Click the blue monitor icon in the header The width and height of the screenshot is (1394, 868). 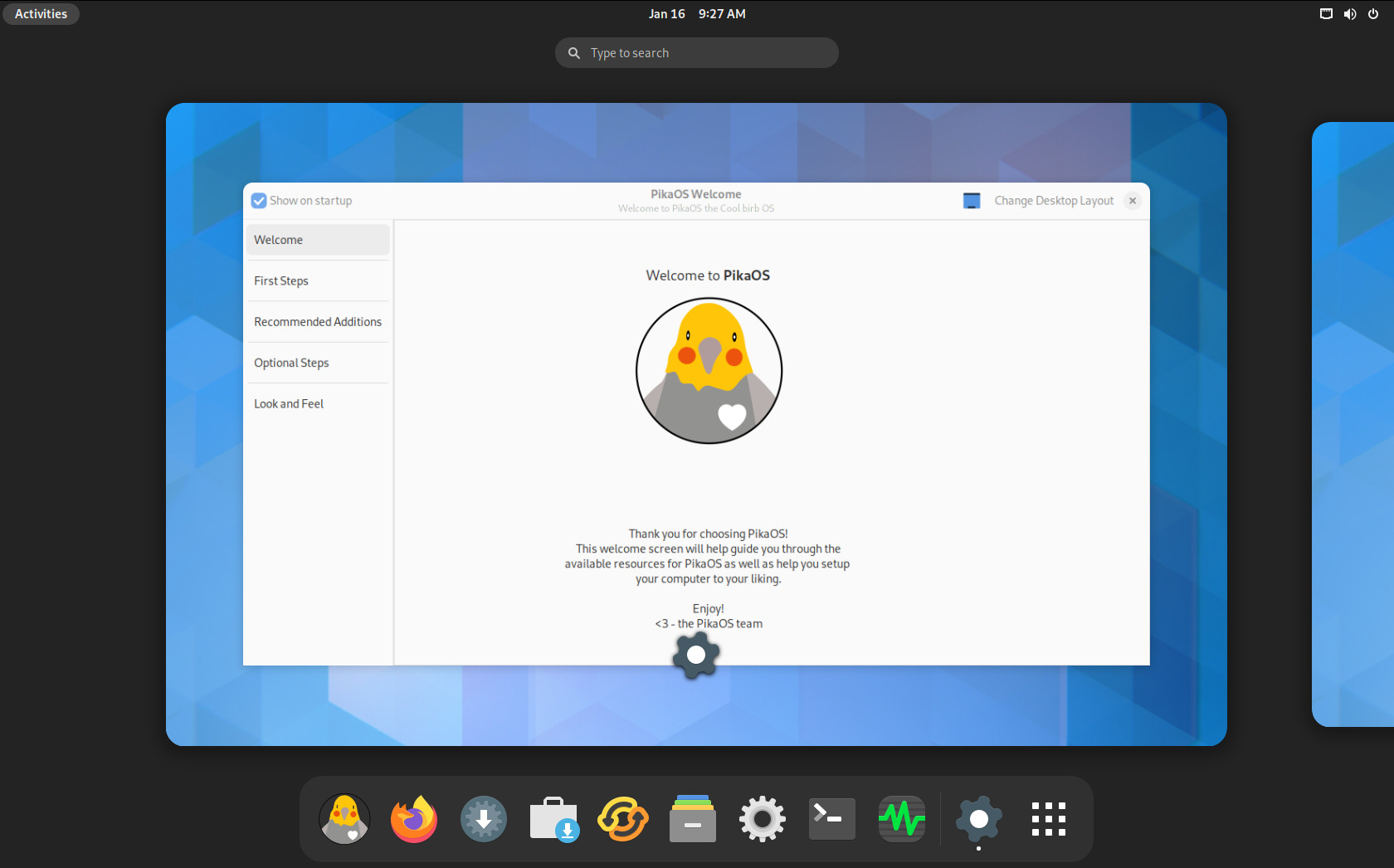[x=972, y=201]
